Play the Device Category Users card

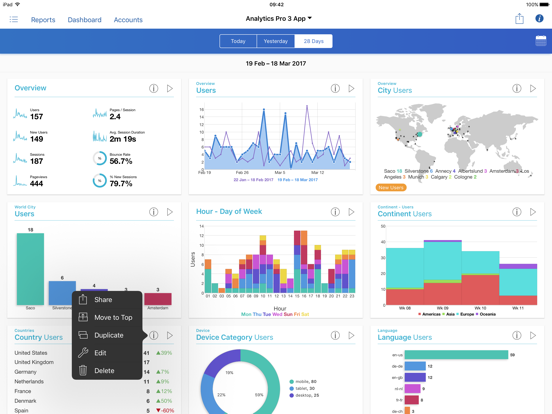[351, 335]
